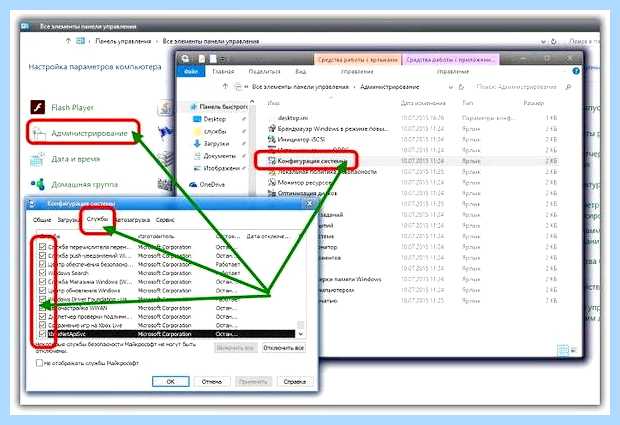
Task: Click the Explorer navigation pane scroll-up arrow
Action: [252, 103]
